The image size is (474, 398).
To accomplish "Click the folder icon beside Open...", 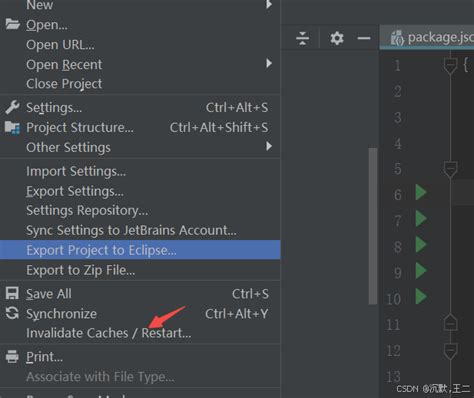I will (x=12, y=24).
